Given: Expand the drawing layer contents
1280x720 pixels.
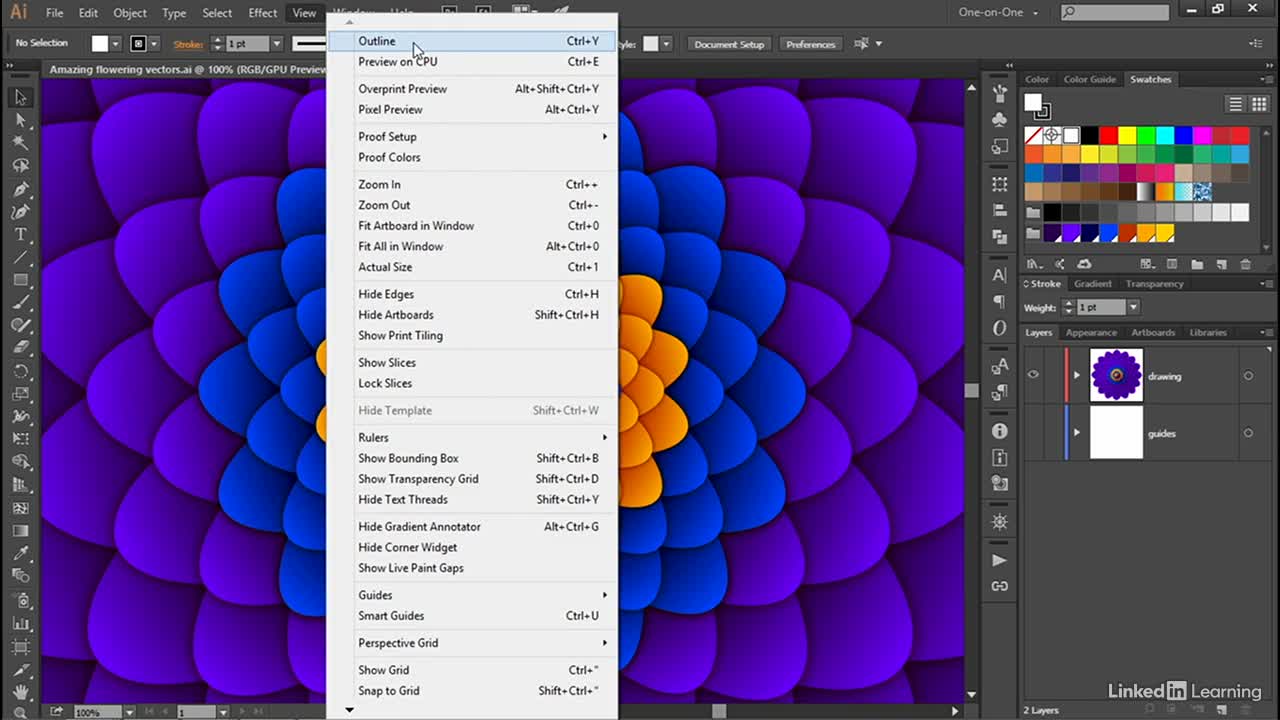Looking at the screenshot, I should (x=1077, y=376).
